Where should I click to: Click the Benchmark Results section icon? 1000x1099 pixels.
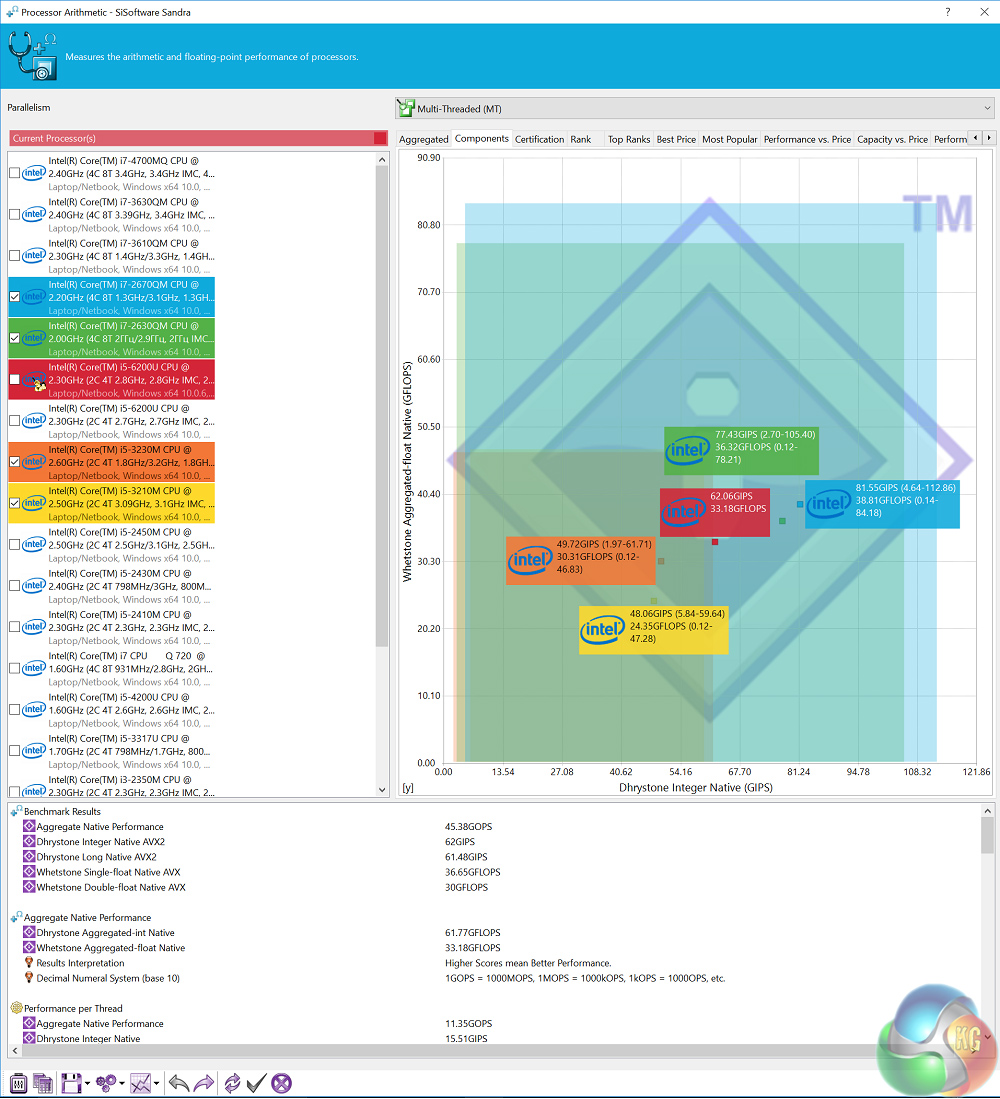(x=17, y=811)
